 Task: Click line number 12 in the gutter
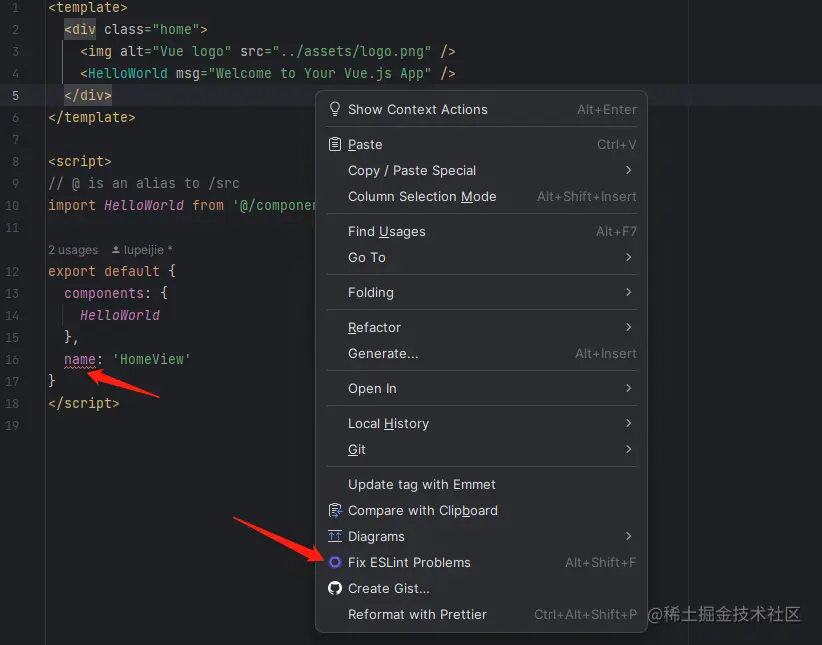12,272
